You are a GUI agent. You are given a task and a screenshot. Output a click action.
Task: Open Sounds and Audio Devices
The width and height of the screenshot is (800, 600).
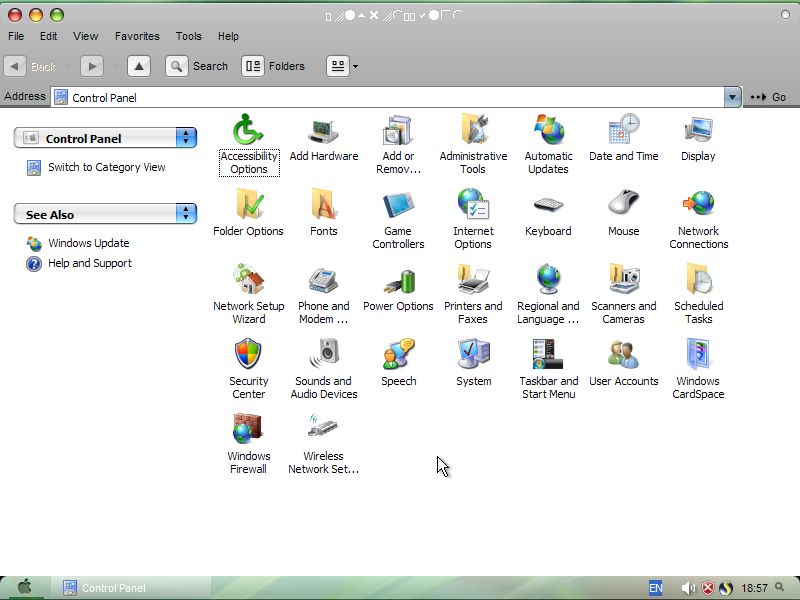(x=323, y=369)
